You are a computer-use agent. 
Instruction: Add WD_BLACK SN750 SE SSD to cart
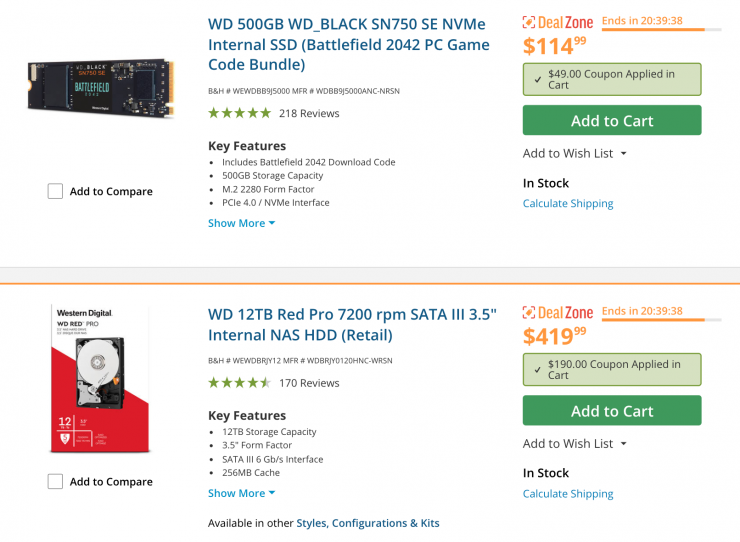(612, 121)
